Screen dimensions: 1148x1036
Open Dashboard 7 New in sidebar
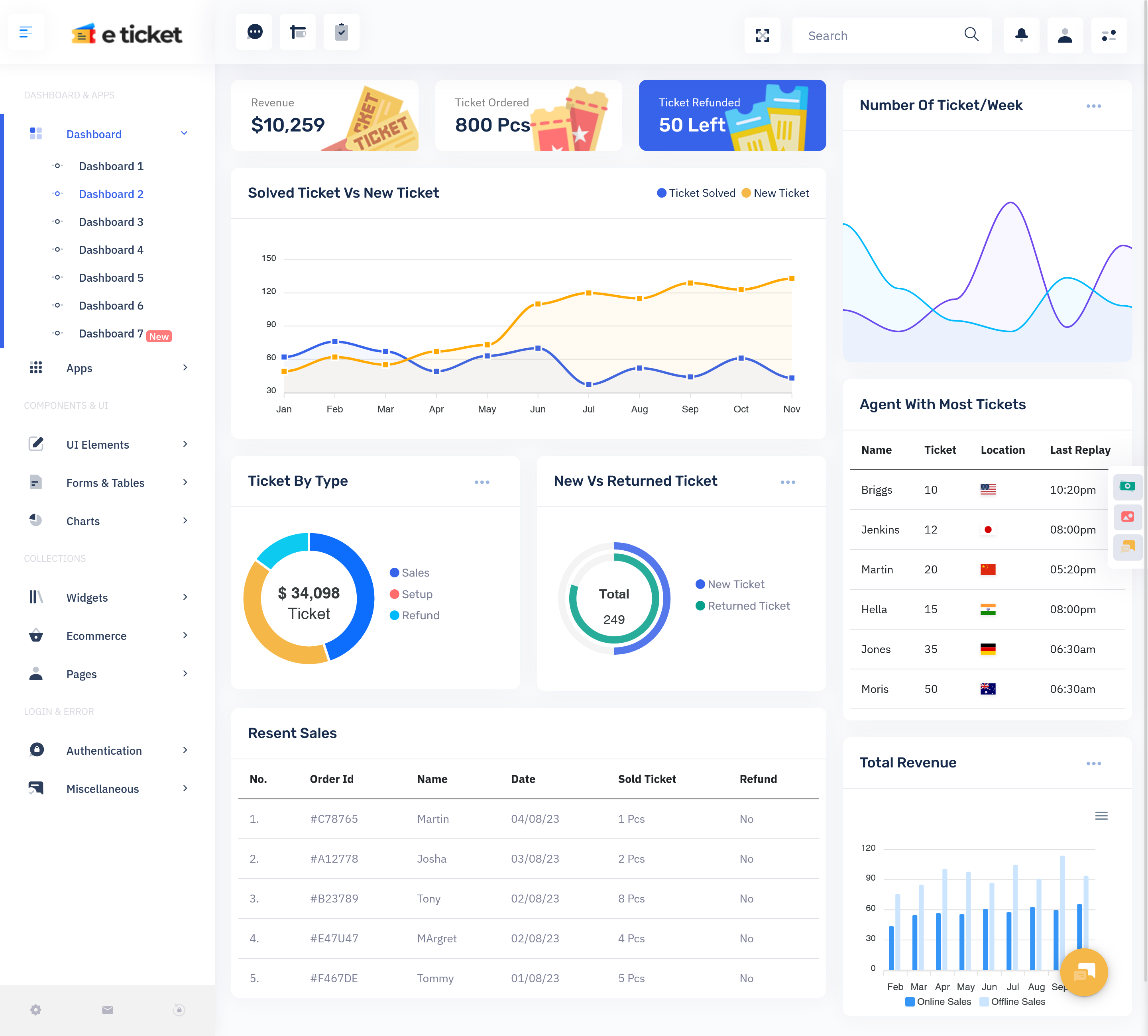coord(125,334)
